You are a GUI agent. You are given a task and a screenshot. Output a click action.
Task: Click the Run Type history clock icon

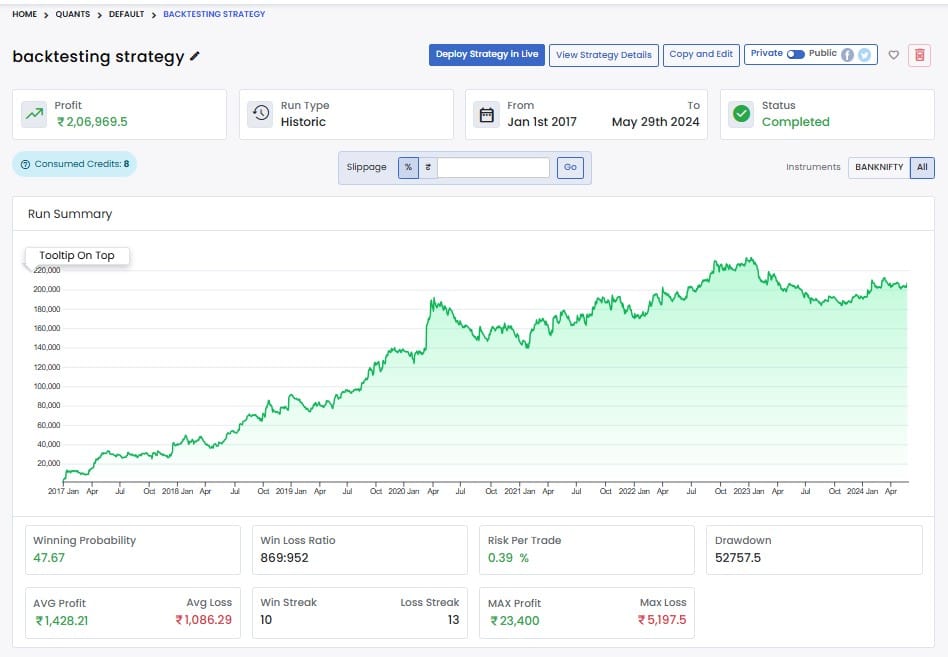pyautogui.click(x=259, y=112)
